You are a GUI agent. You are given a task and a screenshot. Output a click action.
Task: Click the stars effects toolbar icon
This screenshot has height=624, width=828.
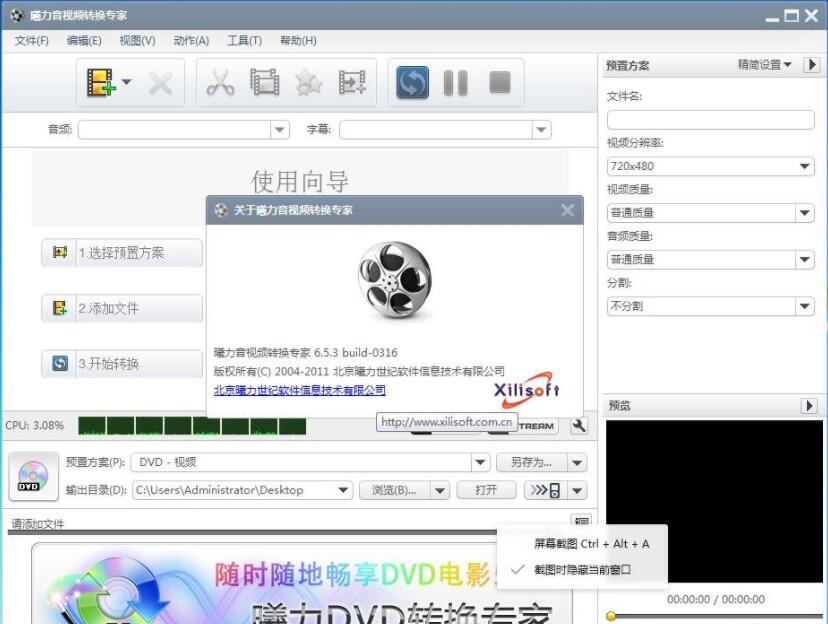[309, 83]
